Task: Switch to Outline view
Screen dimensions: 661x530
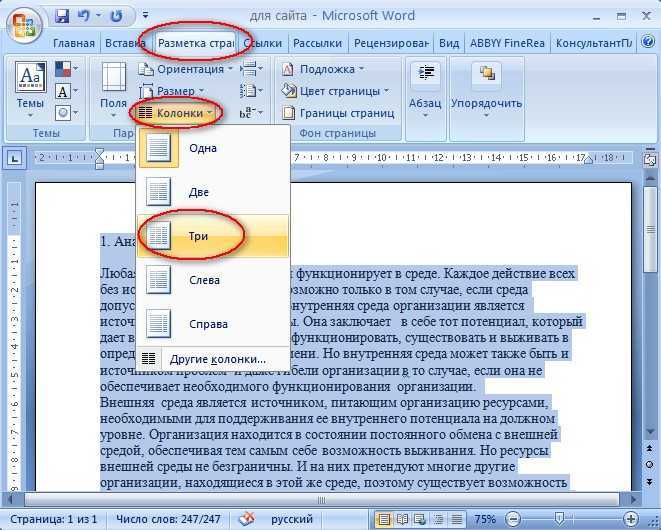Action: click(438, 519)
